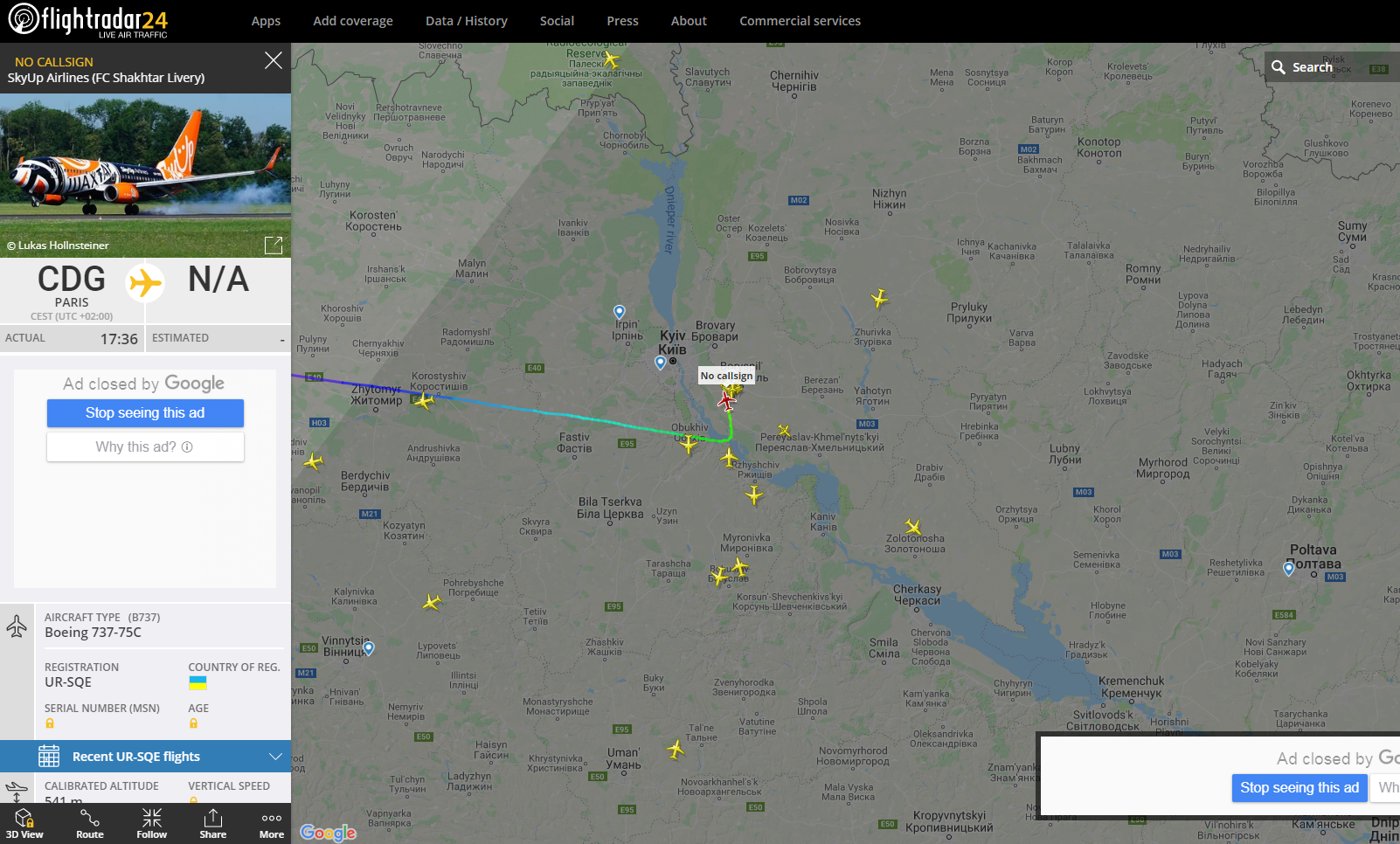Expand the aircraft photo to full size
Image resolution: width=1400 pixels, height=844 pixels.
tap(274, 246)
